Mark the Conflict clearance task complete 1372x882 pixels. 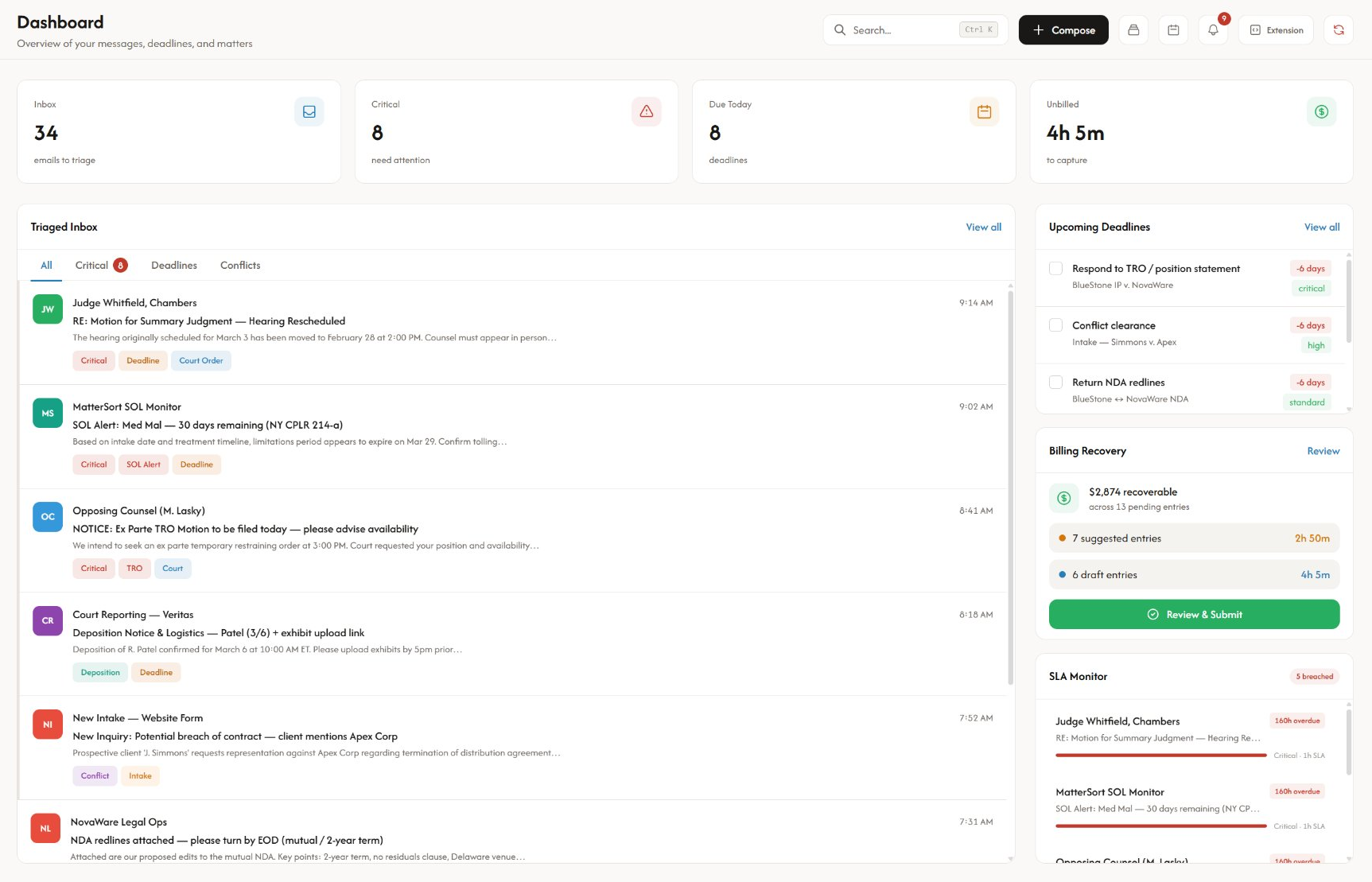(x=1056, y=325)
